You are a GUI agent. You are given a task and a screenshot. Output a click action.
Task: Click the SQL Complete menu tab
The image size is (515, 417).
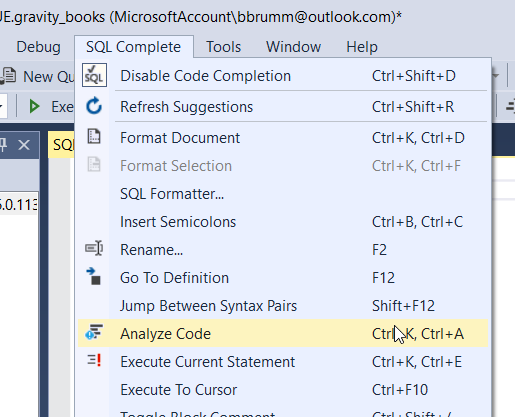click(134, 47)
